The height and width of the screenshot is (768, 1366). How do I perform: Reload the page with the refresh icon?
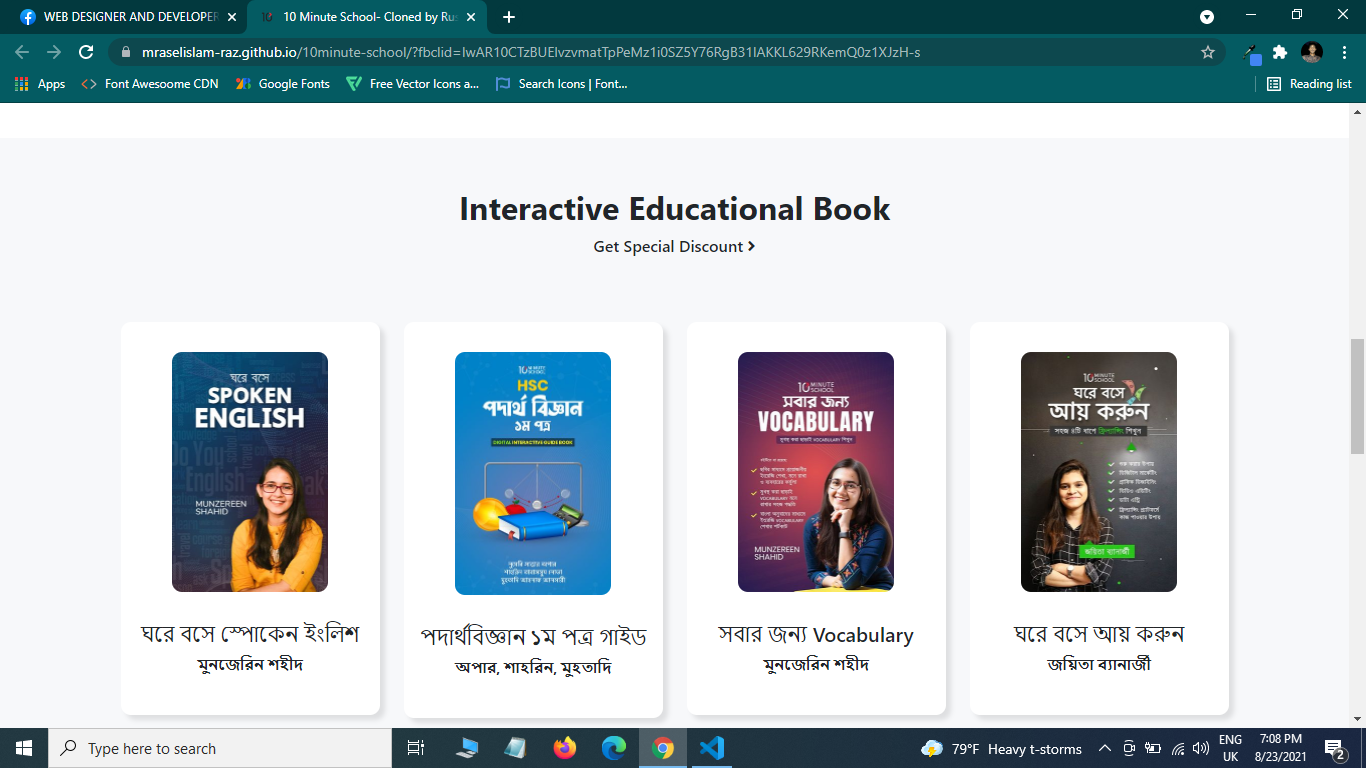pyautogui.click(x=86, y=52)
